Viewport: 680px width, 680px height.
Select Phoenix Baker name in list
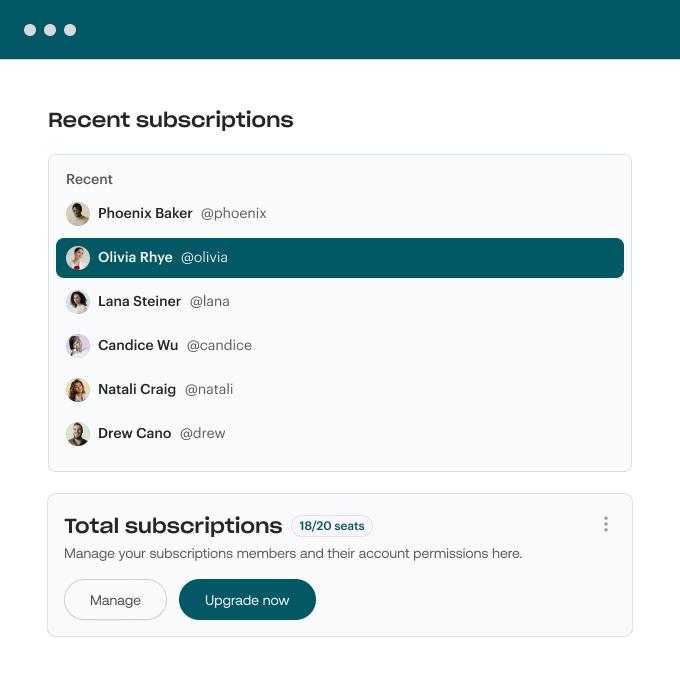coord(145,214)
